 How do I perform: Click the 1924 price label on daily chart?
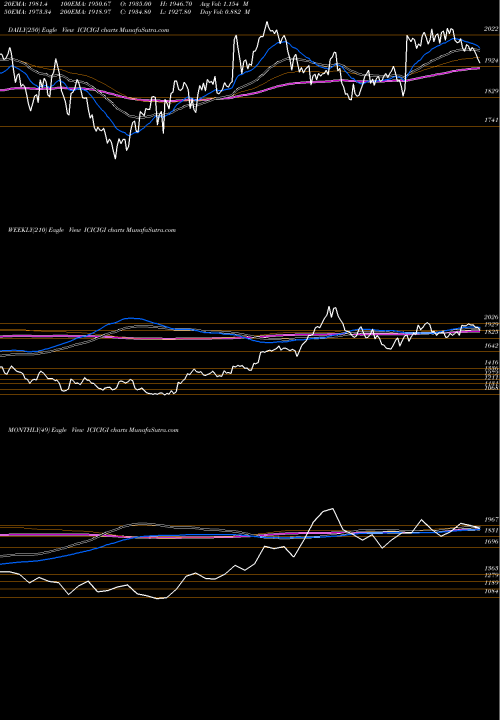tap(491, 60)
